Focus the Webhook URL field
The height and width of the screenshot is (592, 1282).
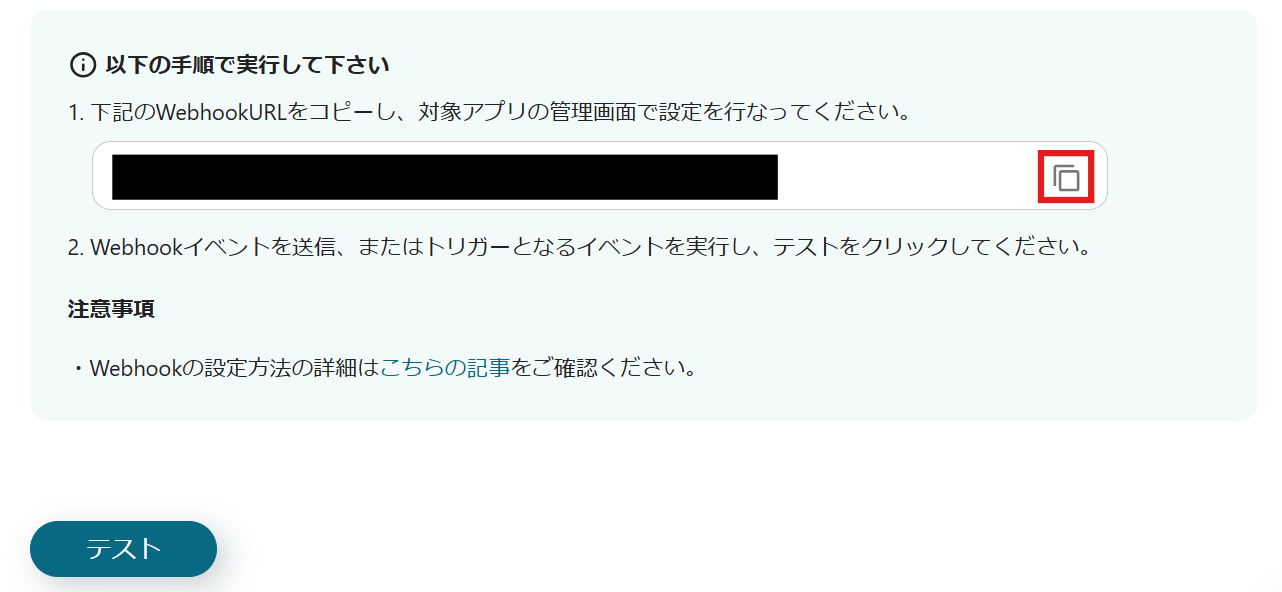tap(599, 176)
